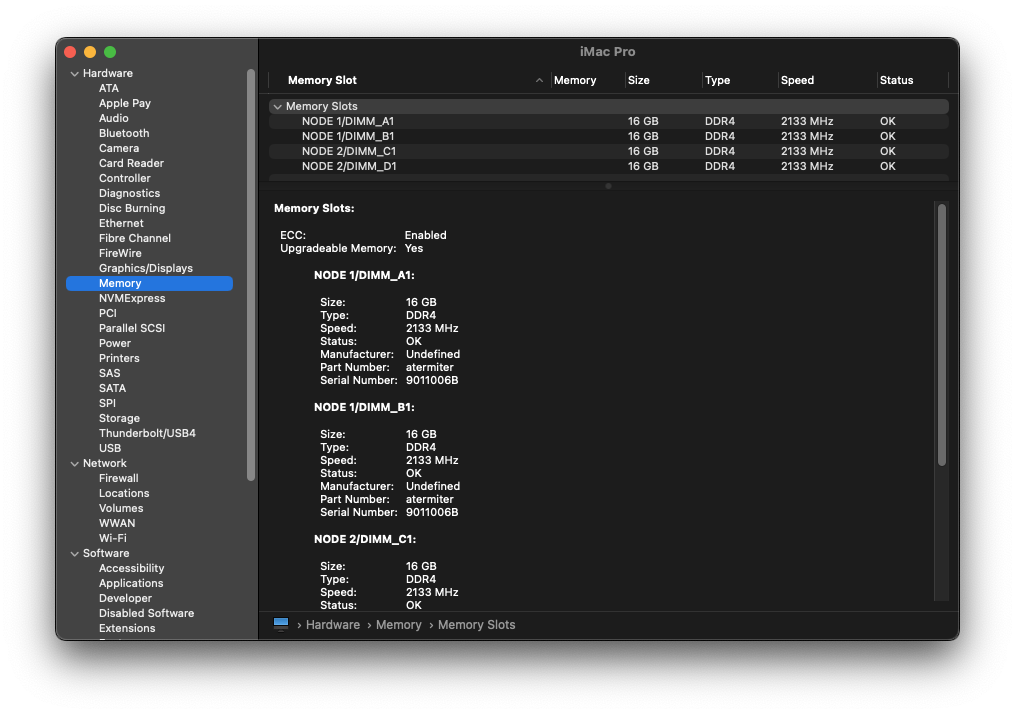The width and height of the screenshot is (1015, 714).
Task: Select Thunderbolt/USB4 in the sidebar
Action: pos(147,433)
